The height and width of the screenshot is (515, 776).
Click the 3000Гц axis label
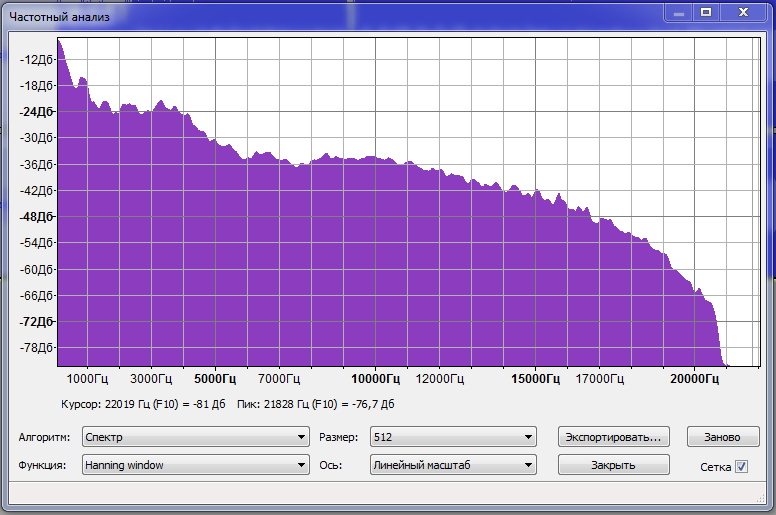tap(151, 379)
